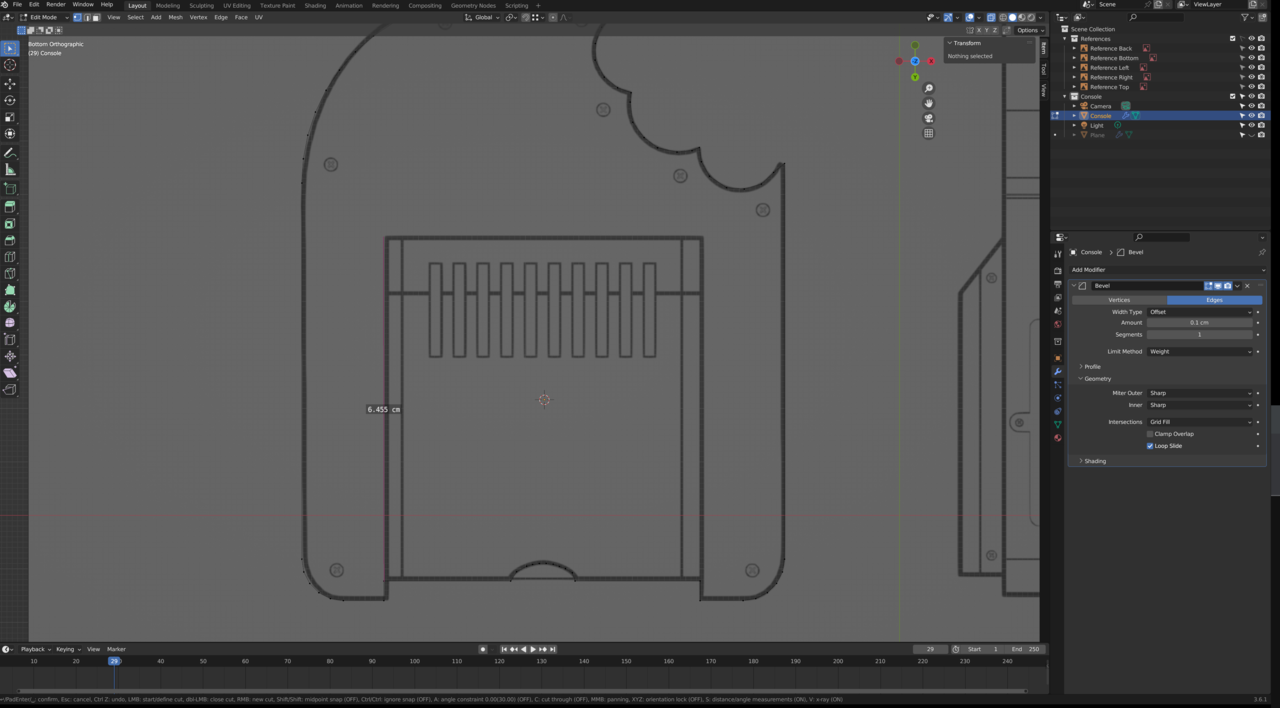Switch to the UV Editing workspace tab

[237, 5]
